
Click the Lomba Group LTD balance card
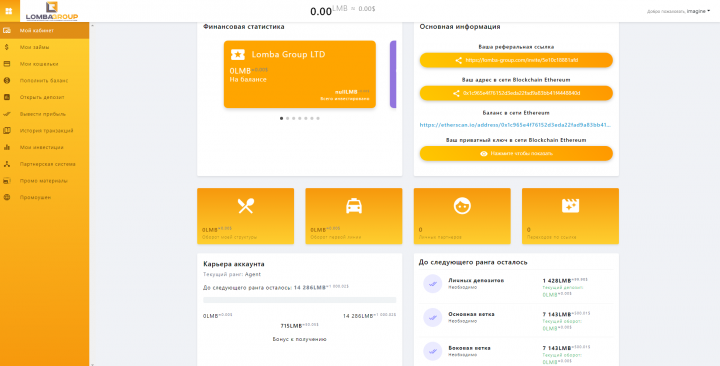(x=300, y=74)
